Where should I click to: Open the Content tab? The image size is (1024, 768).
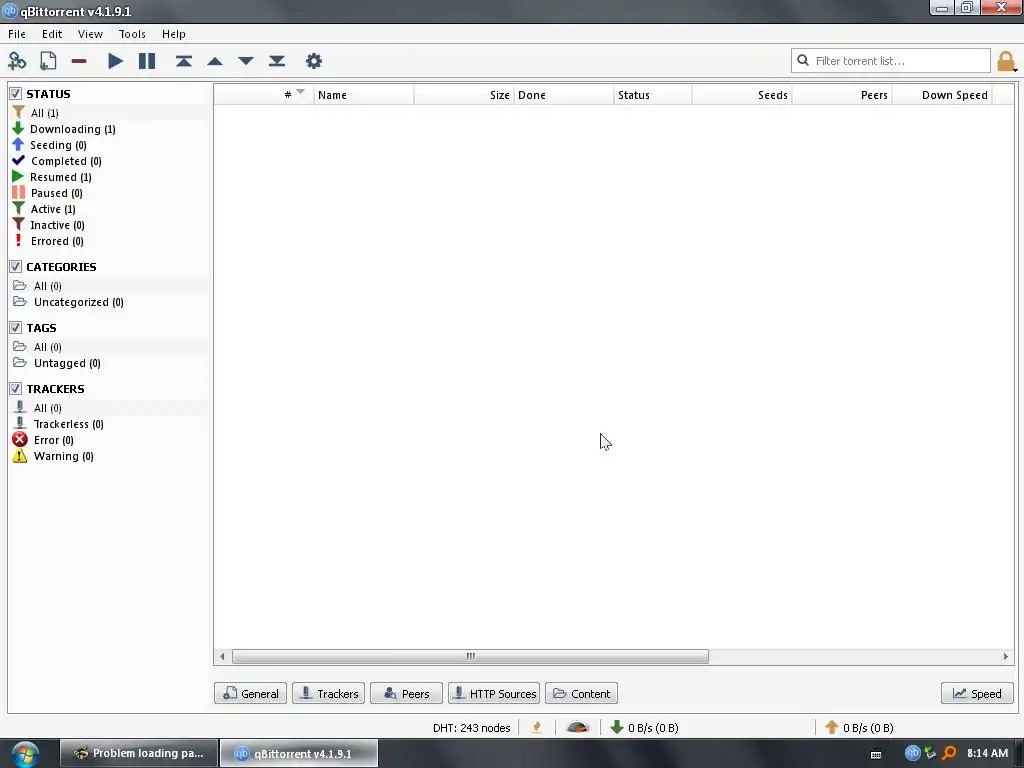581,693
